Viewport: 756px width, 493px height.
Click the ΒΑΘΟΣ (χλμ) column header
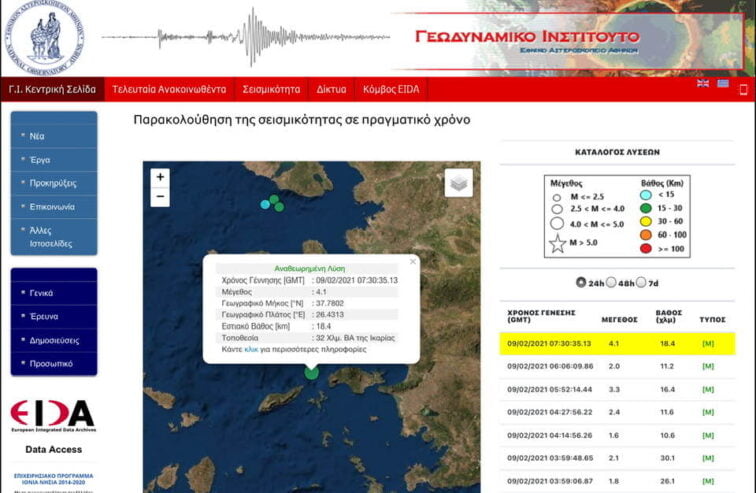pyautogui.click(x=669, y=316)
